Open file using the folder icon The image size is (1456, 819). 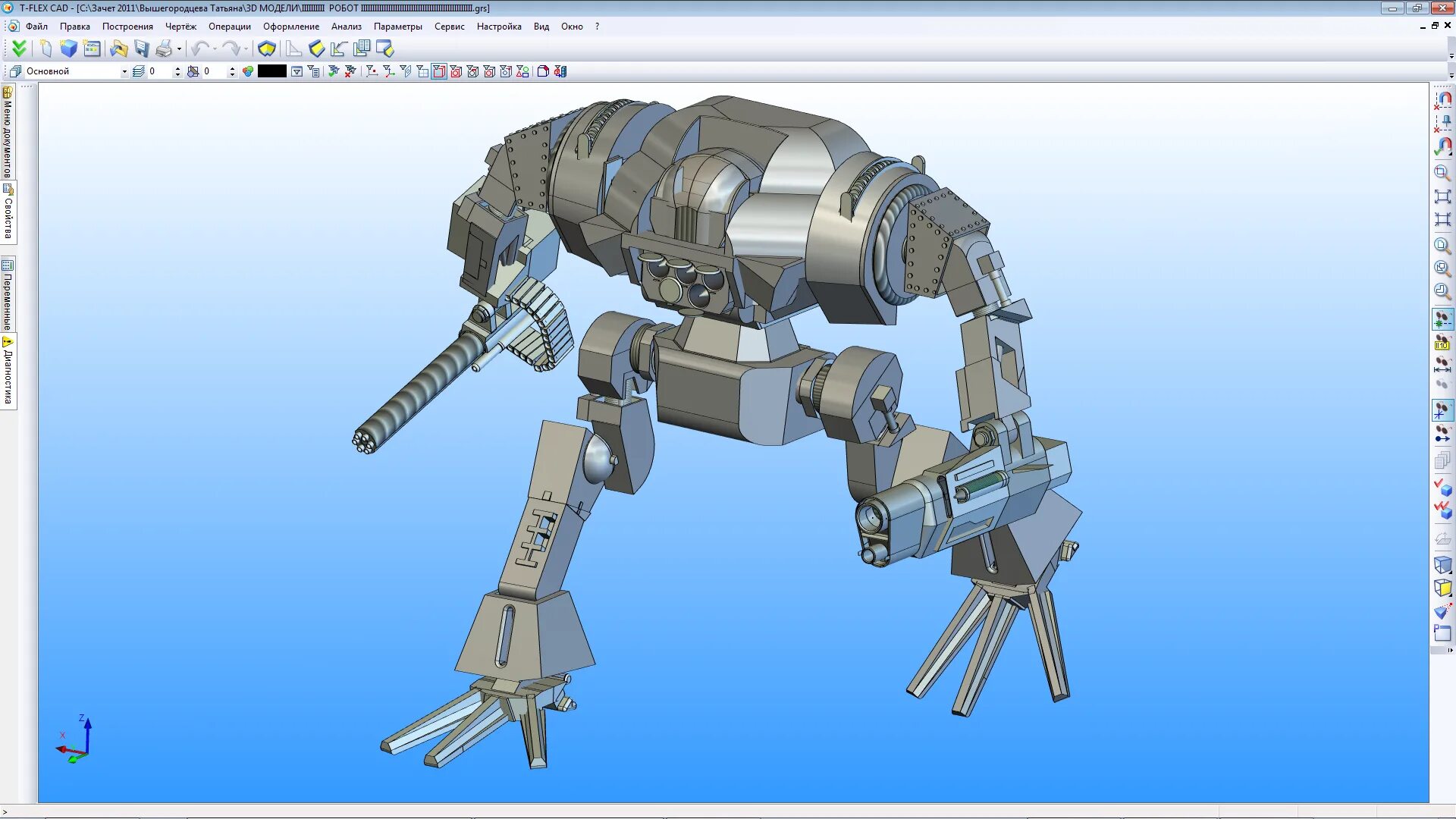point(118,49)
